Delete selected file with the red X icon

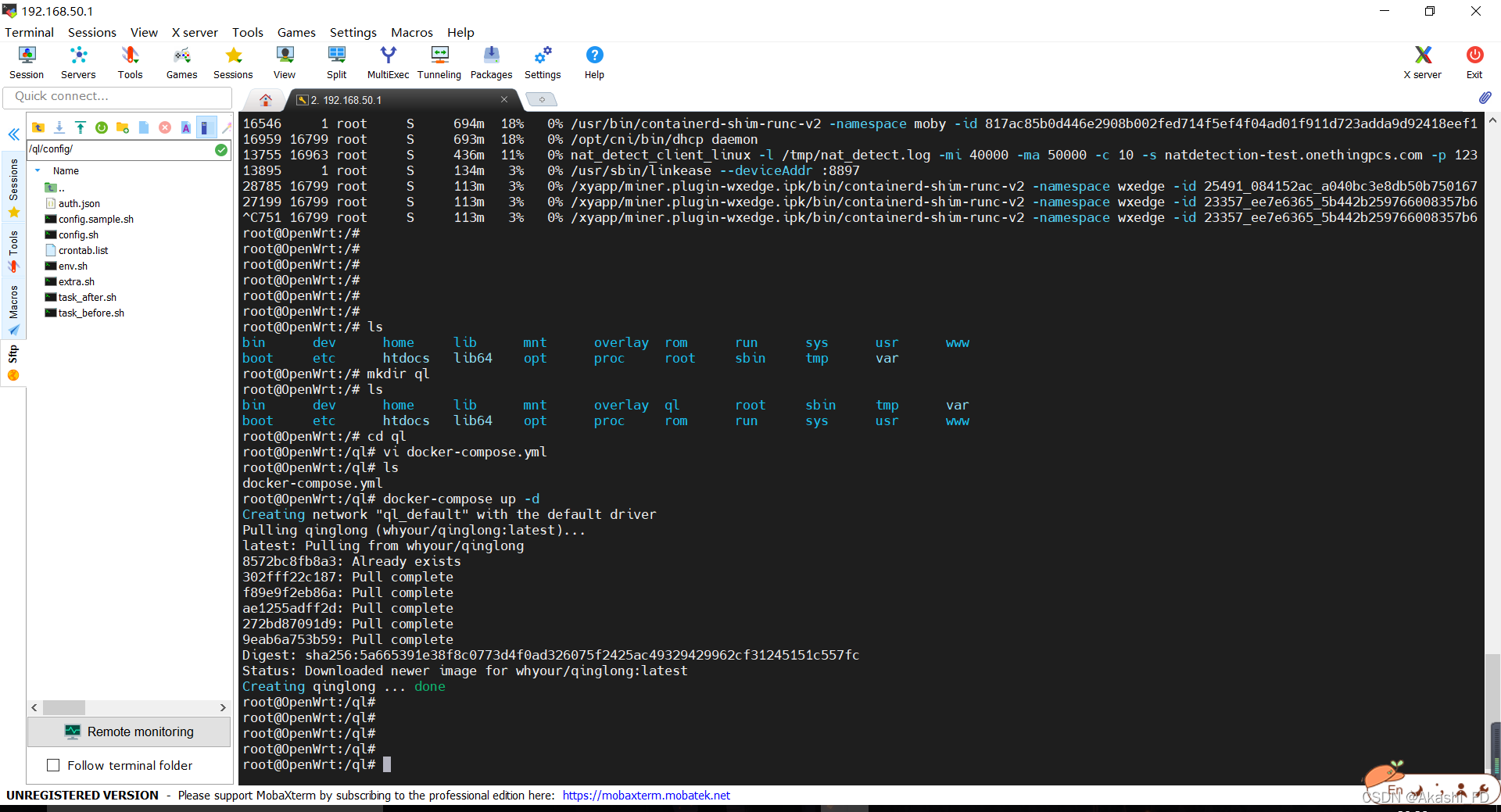pos(165,127)
